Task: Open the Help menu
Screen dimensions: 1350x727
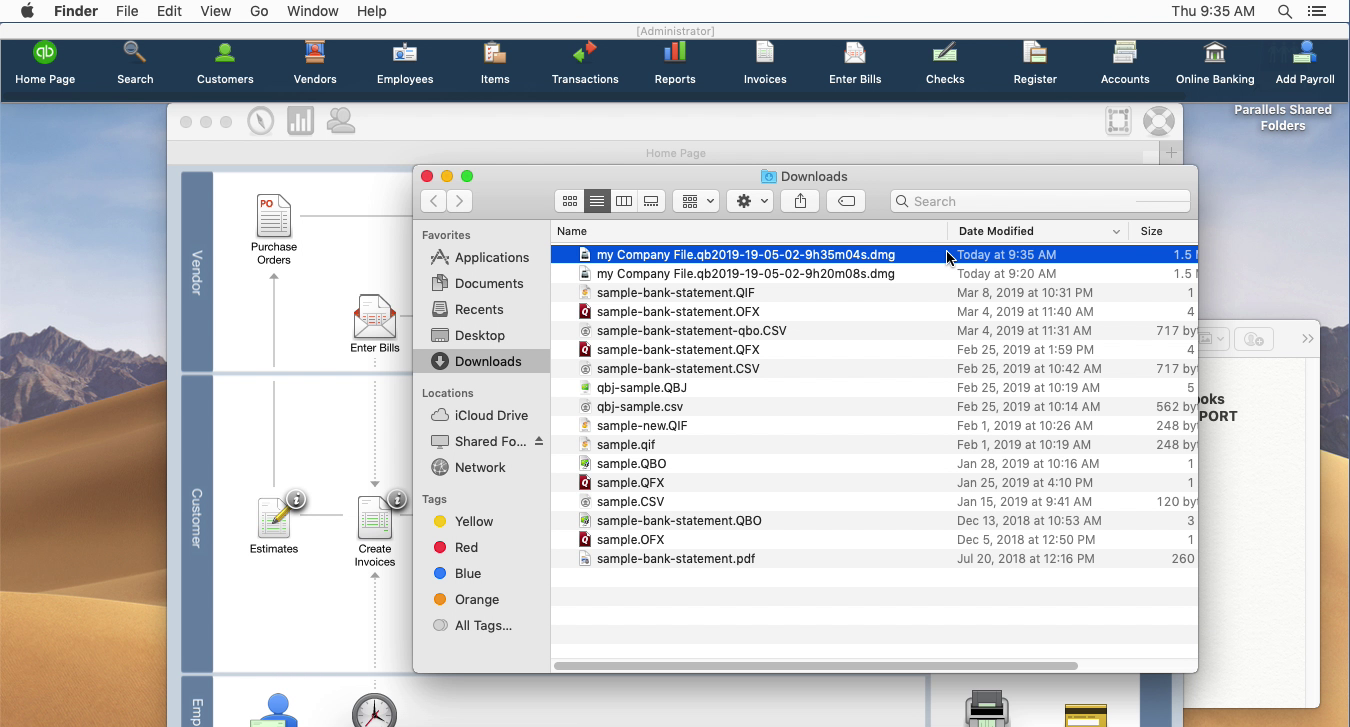Action: point(371,11)
